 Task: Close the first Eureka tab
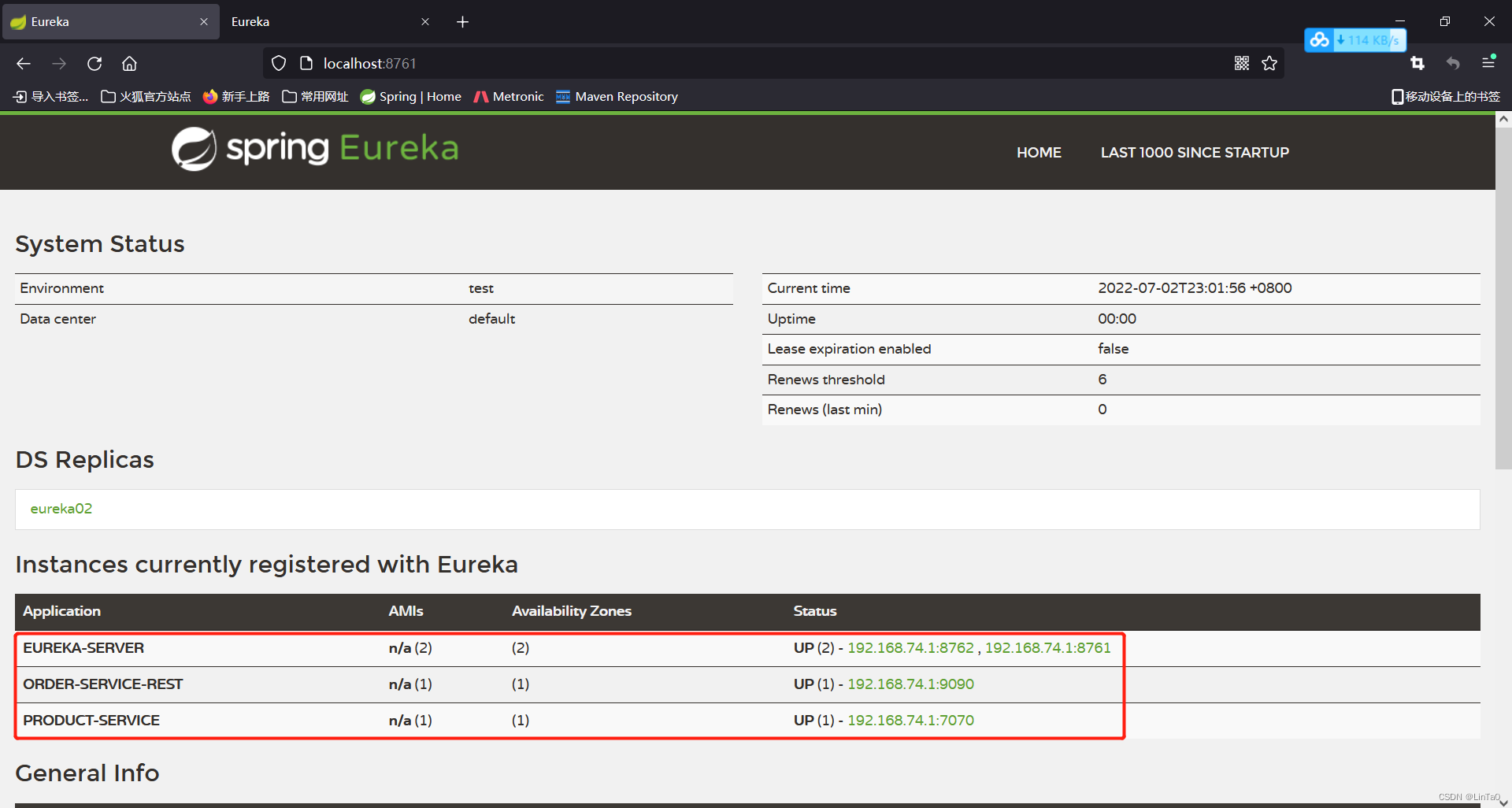tap(204, 22)
